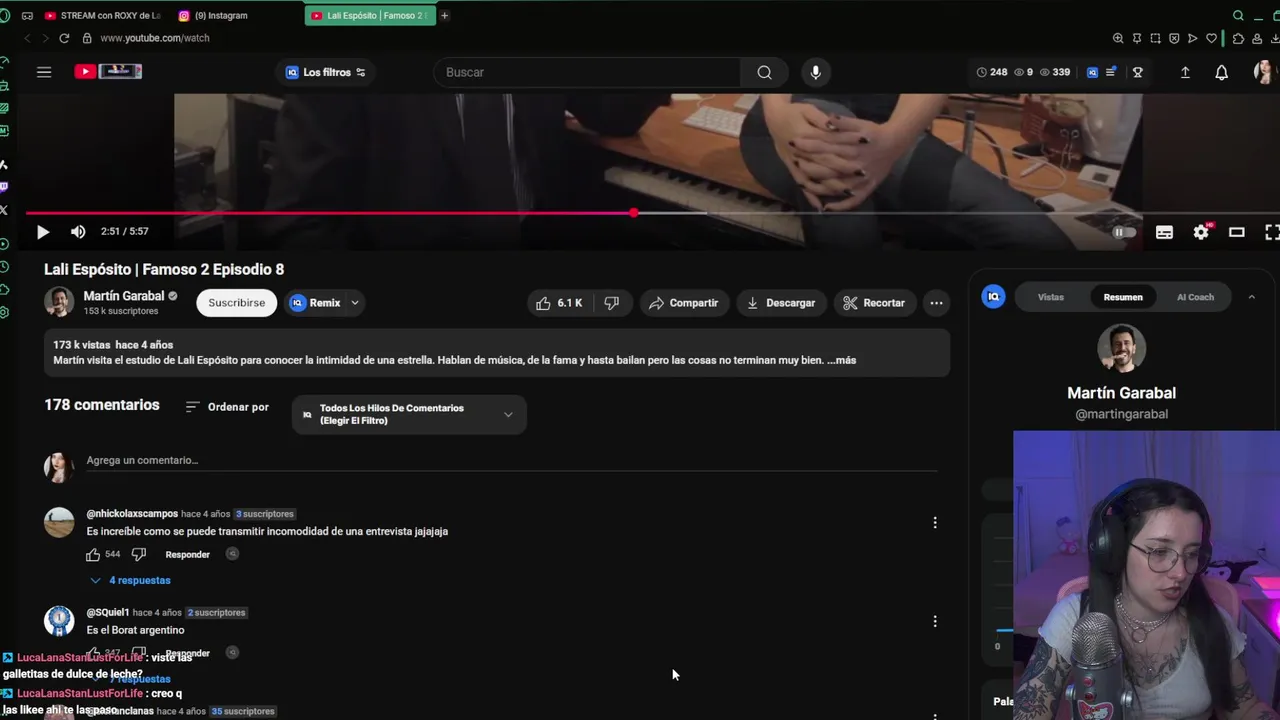
Task: Go to the YouTube home logo
Action: pyautogui.click(x=108, y=71)
